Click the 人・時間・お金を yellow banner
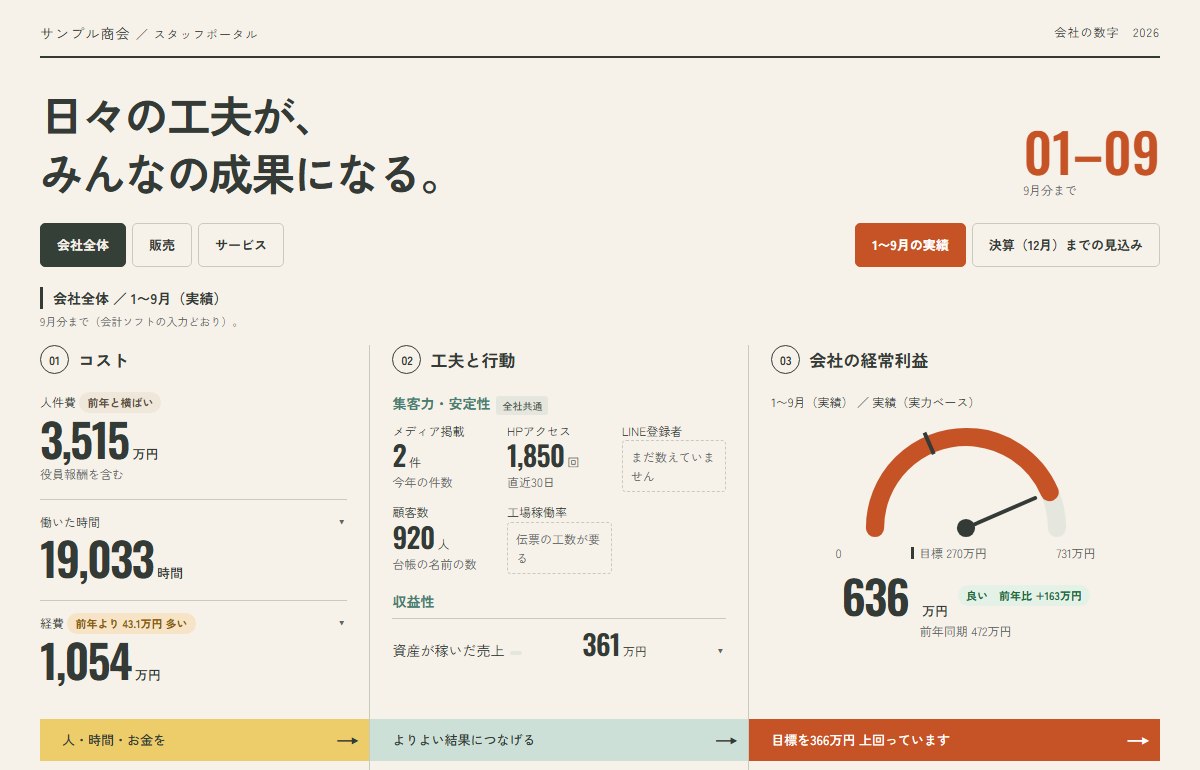Image resolution: width=1200 pixels, height=770 pixels. (205, 740)
